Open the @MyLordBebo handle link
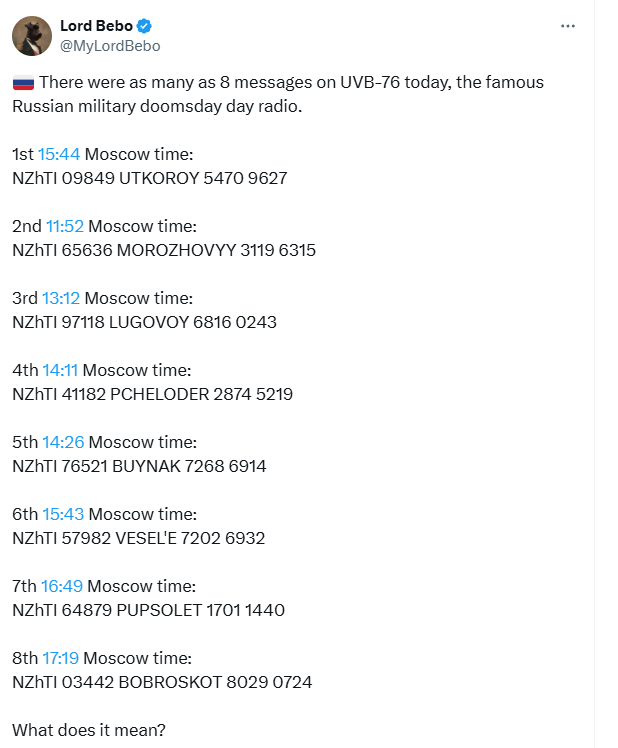Screen dimensions: 618x748 [110, 46]
